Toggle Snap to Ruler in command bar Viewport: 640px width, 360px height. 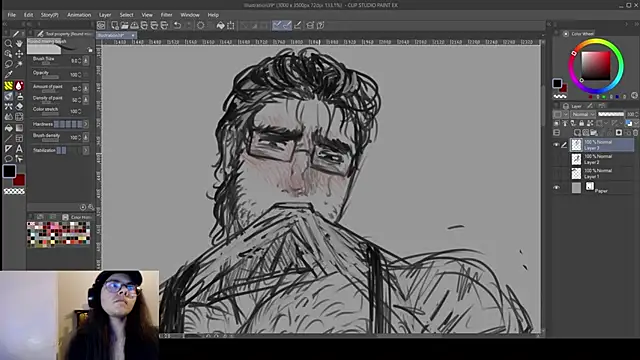tap(277, 25)
